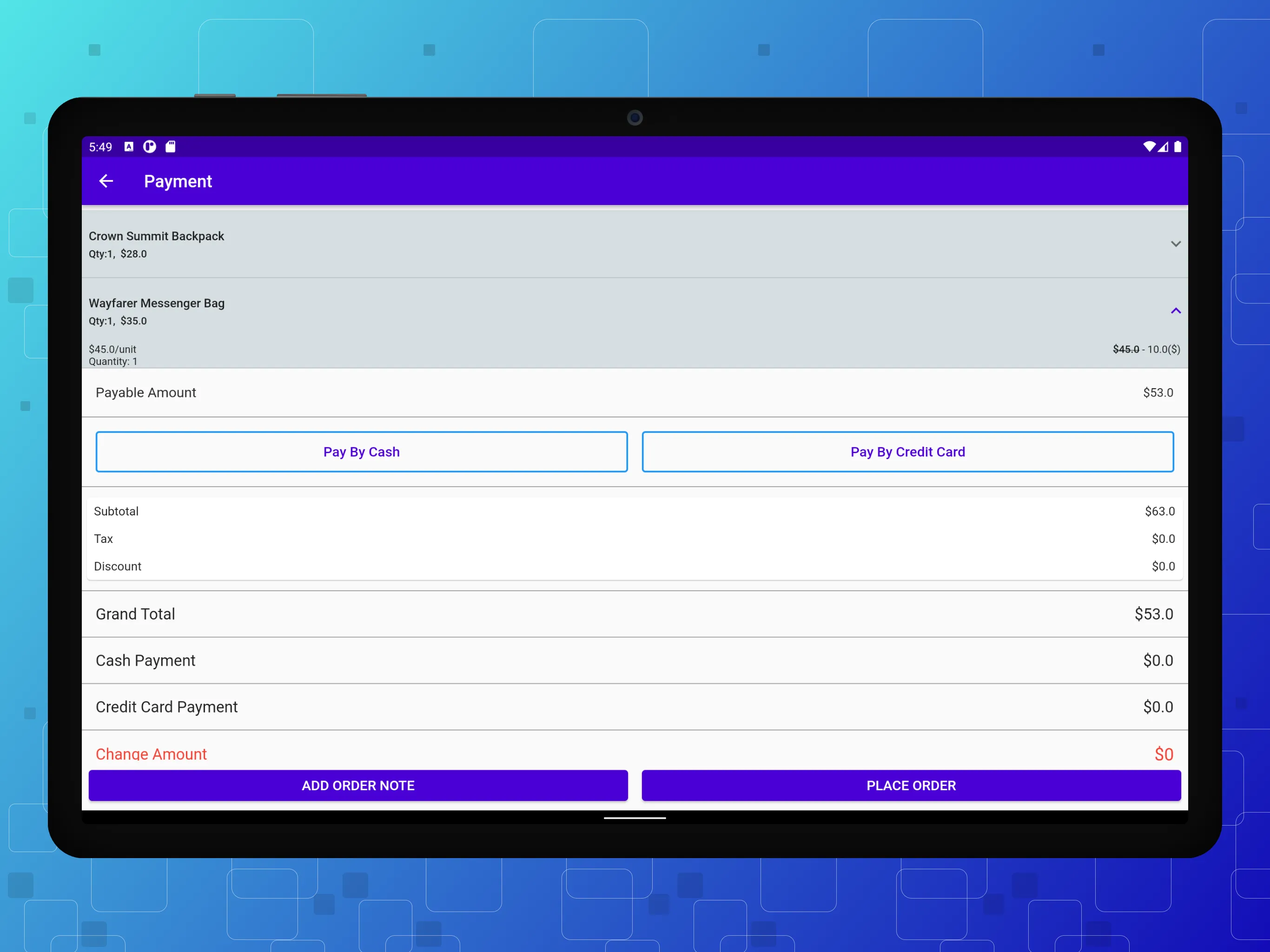Screen dimensions: 1270x952
Task: Select the Subtotal menu row
Action: 634,510
